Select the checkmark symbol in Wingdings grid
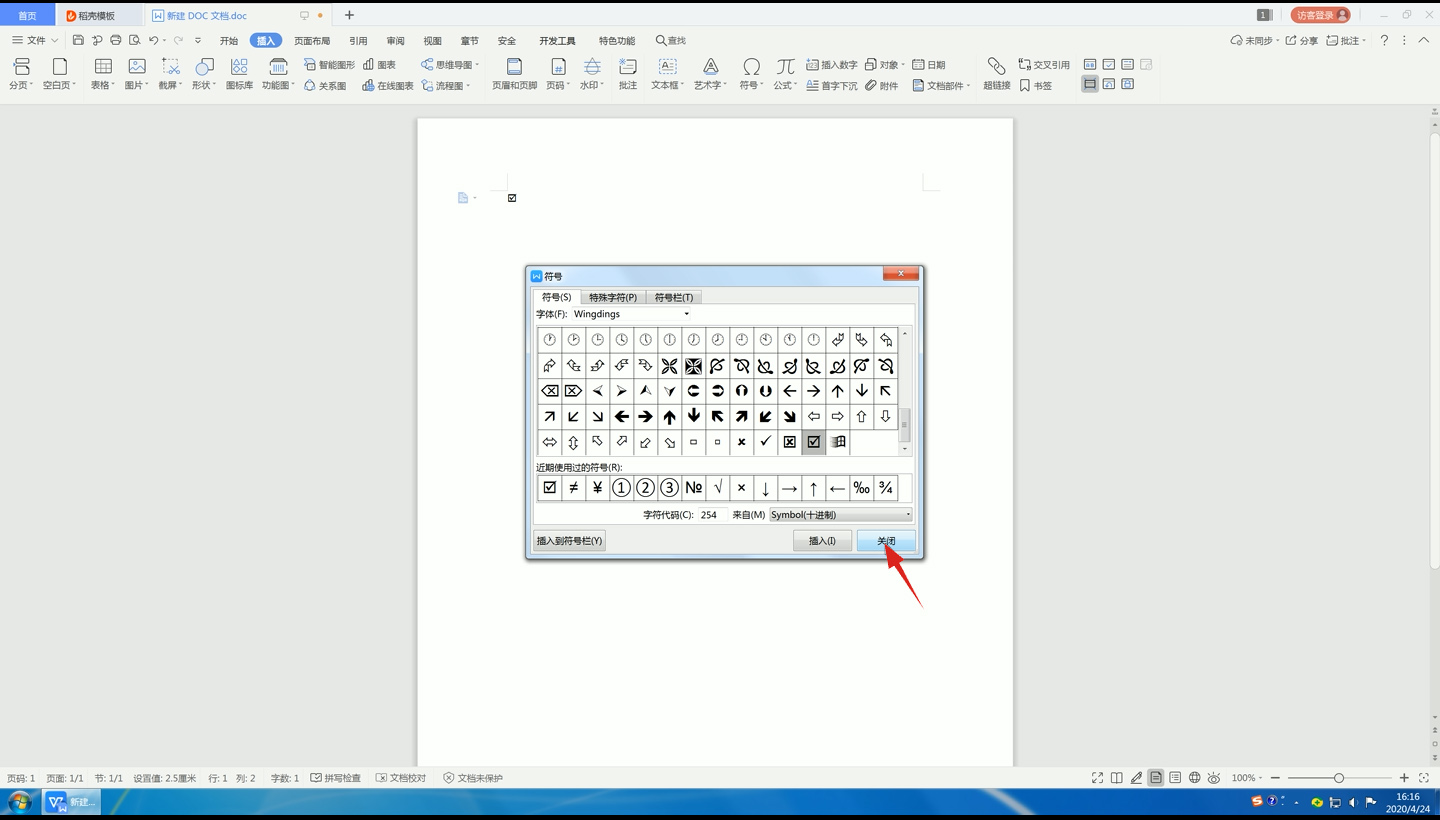The height and width of the screenshot is (820, 1440). point(766,441)
